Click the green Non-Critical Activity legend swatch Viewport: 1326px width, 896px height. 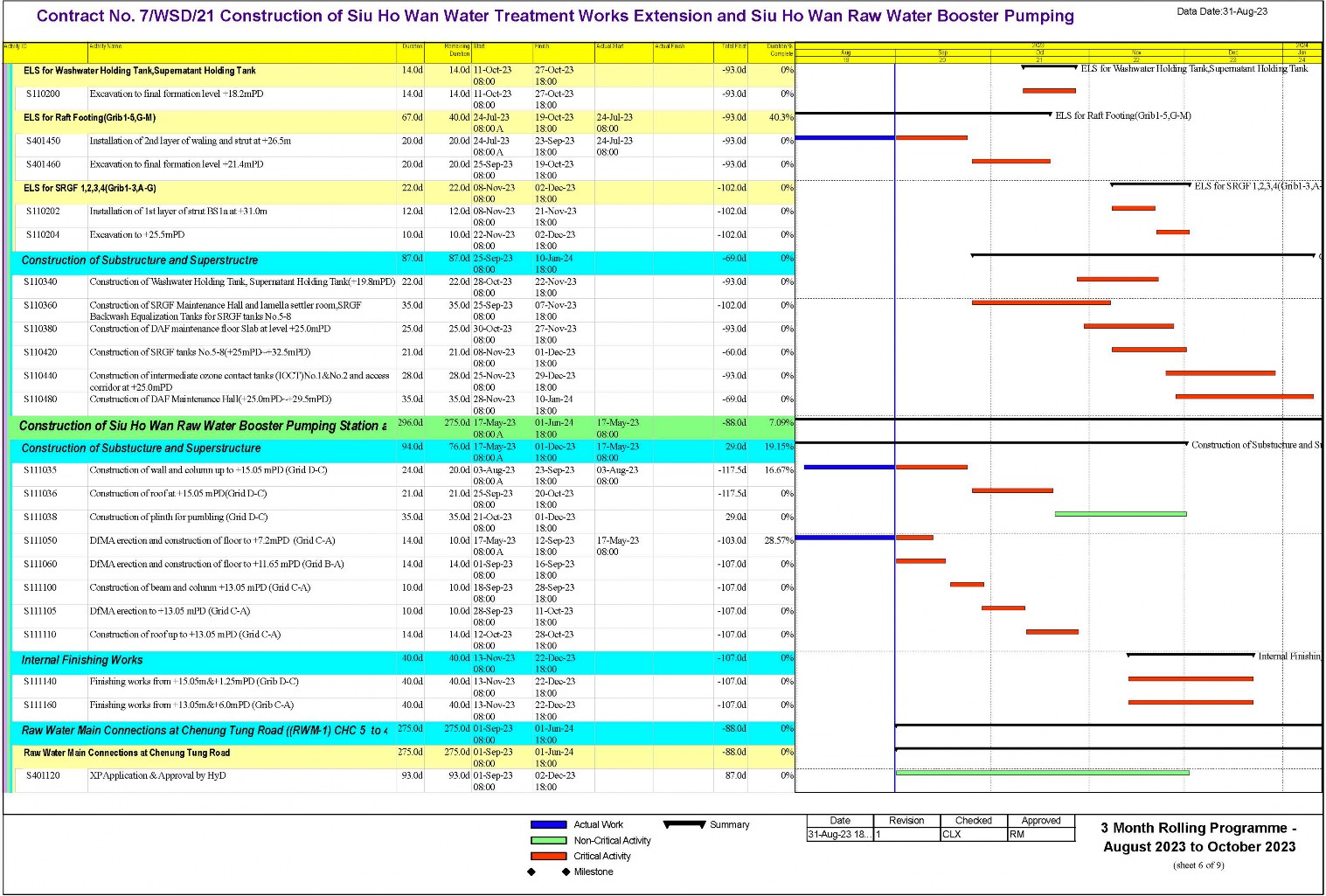pos(548,840)
